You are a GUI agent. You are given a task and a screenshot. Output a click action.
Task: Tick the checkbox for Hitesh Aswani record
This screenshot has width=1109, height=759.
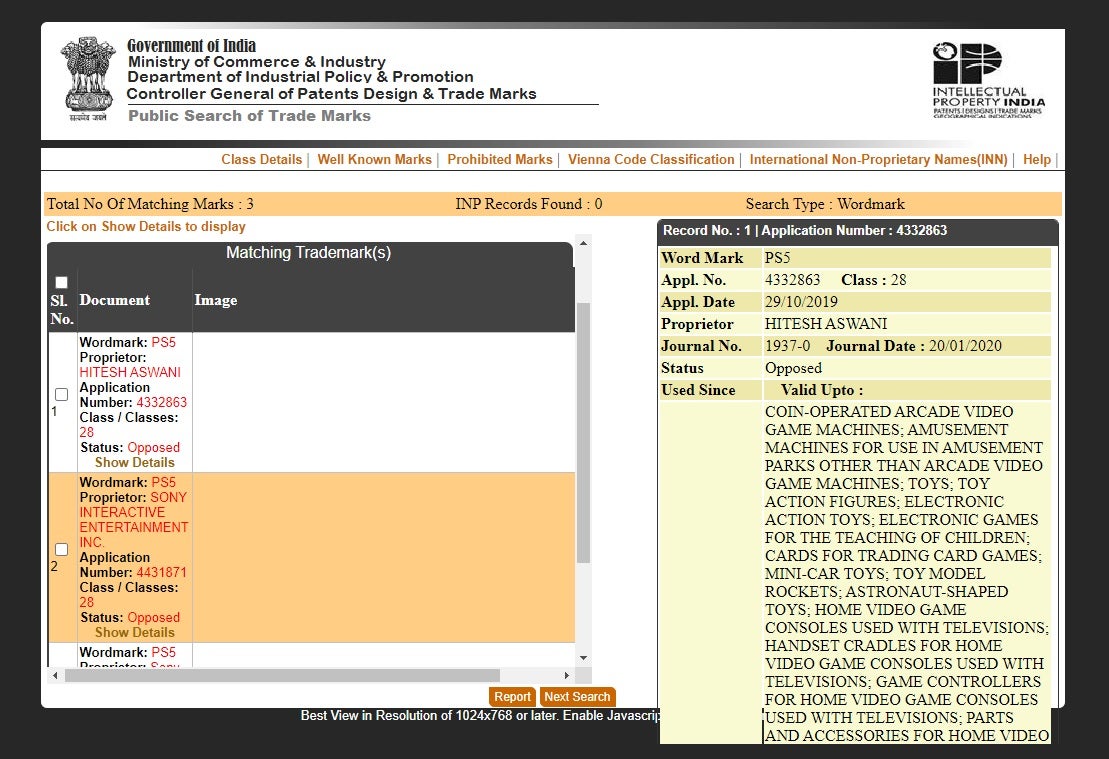tap(62, 394)
